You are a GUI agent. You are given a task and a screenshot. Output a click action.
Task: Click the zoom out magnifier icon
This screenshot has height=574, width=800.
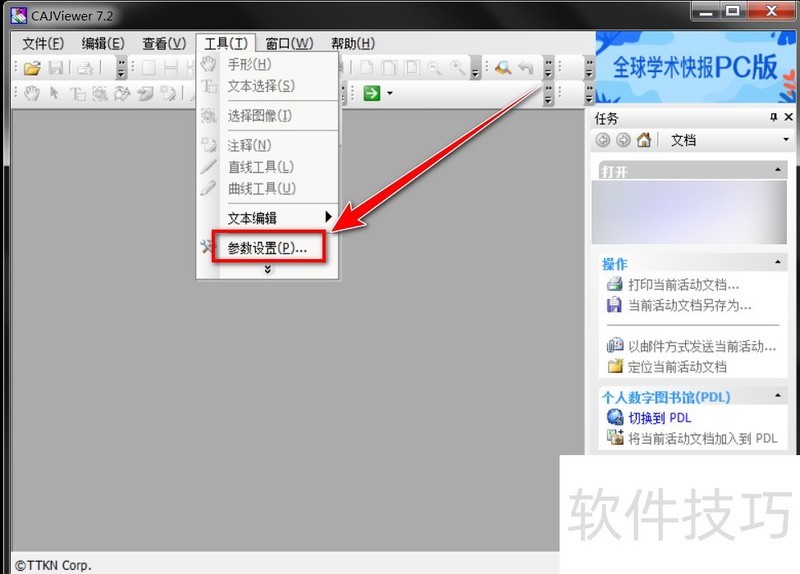click(x=434, y=68)
